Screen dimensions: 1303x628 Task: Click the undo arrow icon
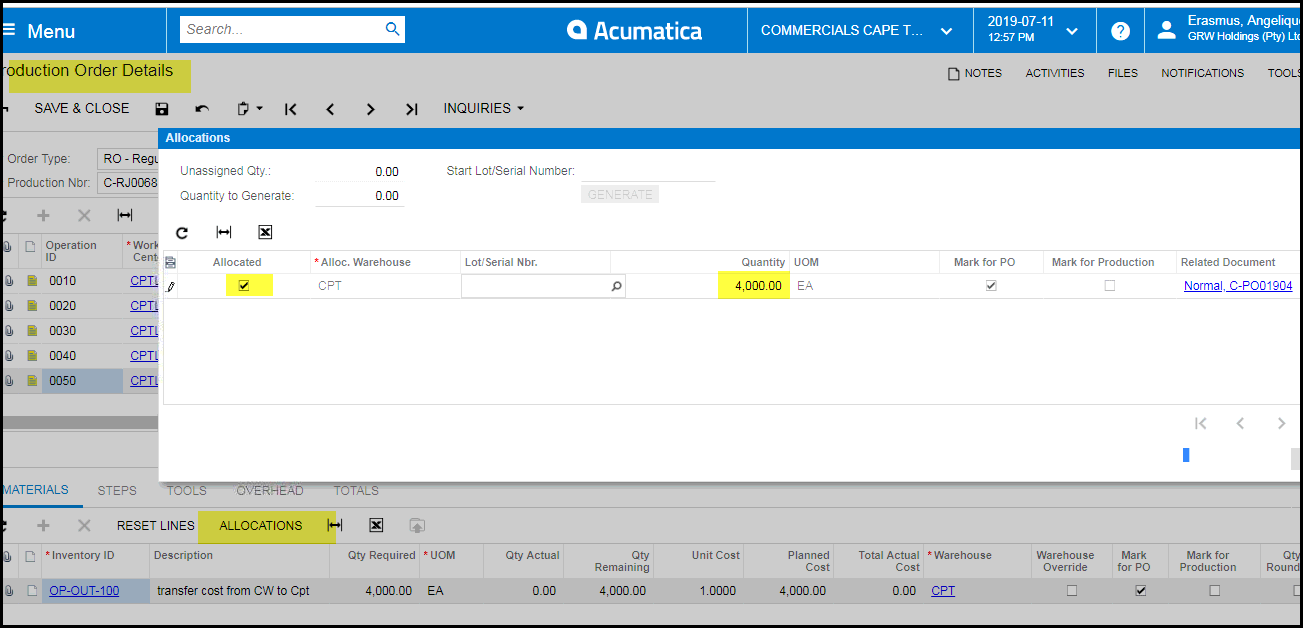pos(202,109)
